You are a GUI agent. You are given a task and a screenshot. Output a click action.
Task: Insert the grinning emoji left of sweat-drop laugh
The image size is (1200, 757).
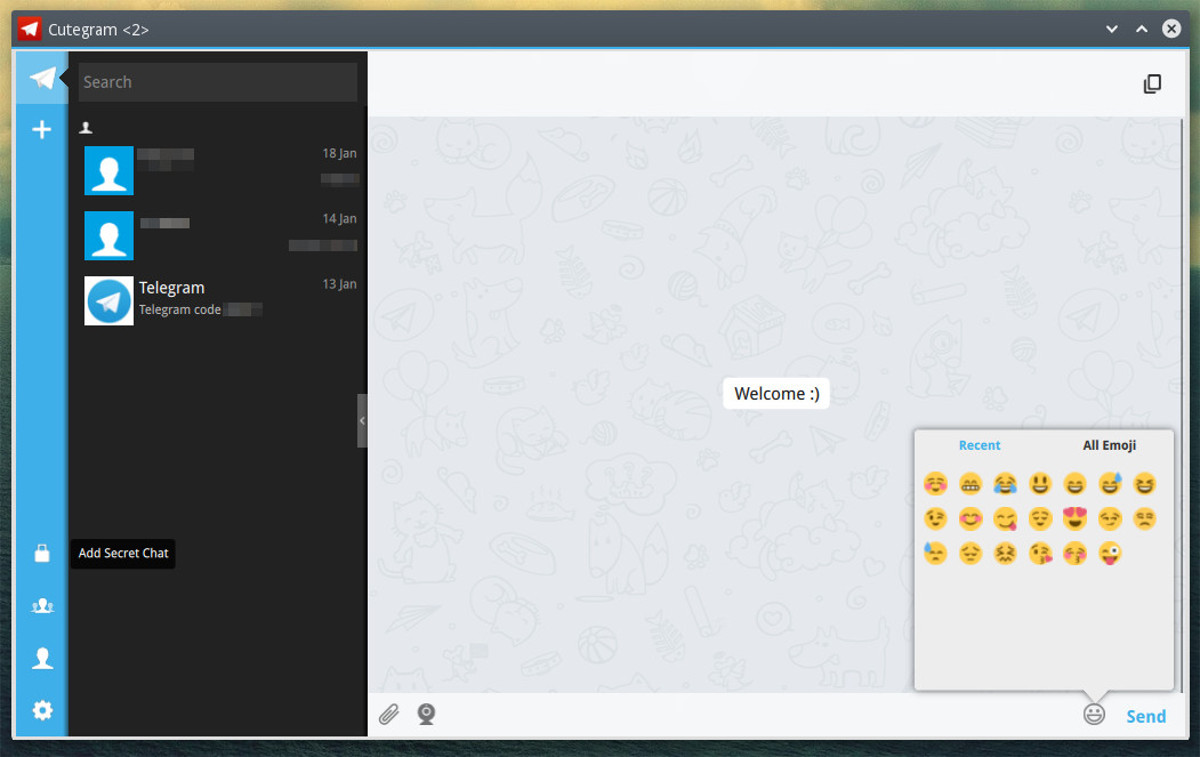(1075, 484)
